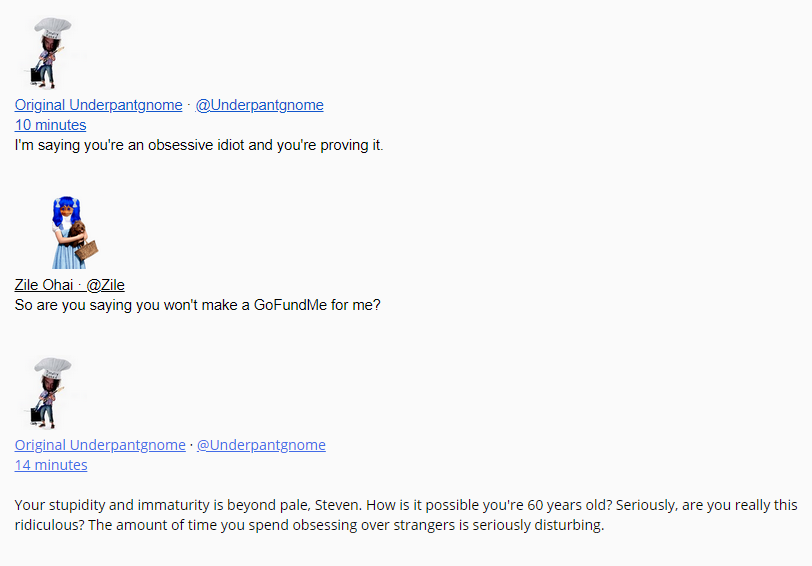Open the "Zile Ohai" display name link

(44, 285)
